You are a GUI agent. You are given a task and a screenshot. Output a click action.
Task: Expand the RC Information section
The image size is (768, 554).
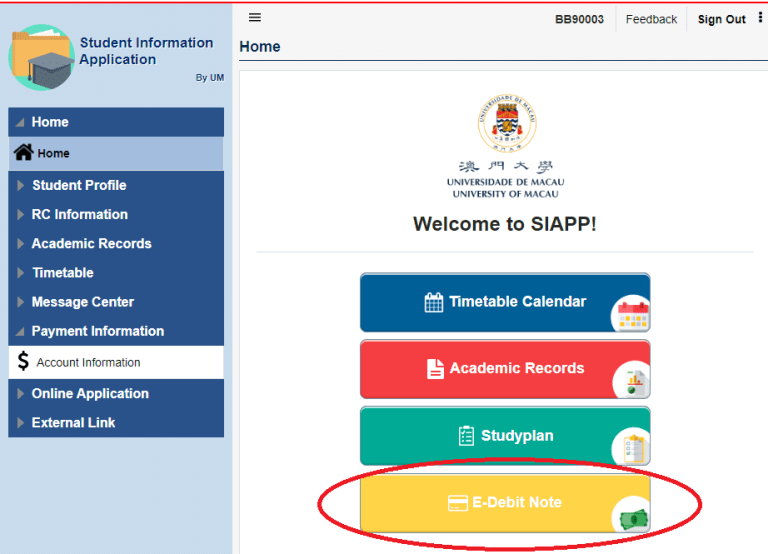click(x=79, y=214)
